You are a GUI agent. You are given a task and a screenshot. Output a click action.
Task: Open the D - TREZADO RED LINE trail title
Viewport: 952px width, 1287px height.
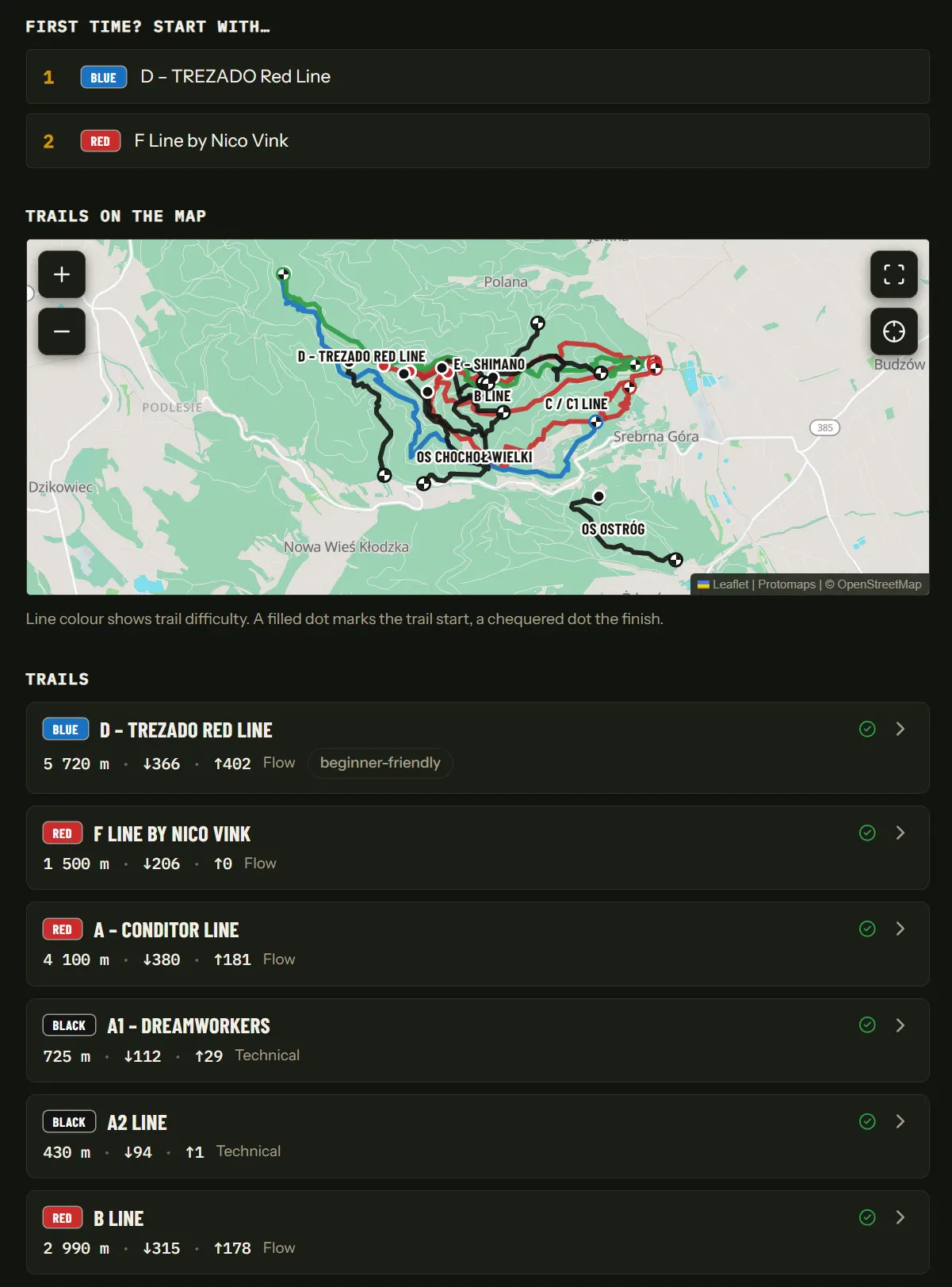(186, 730)
